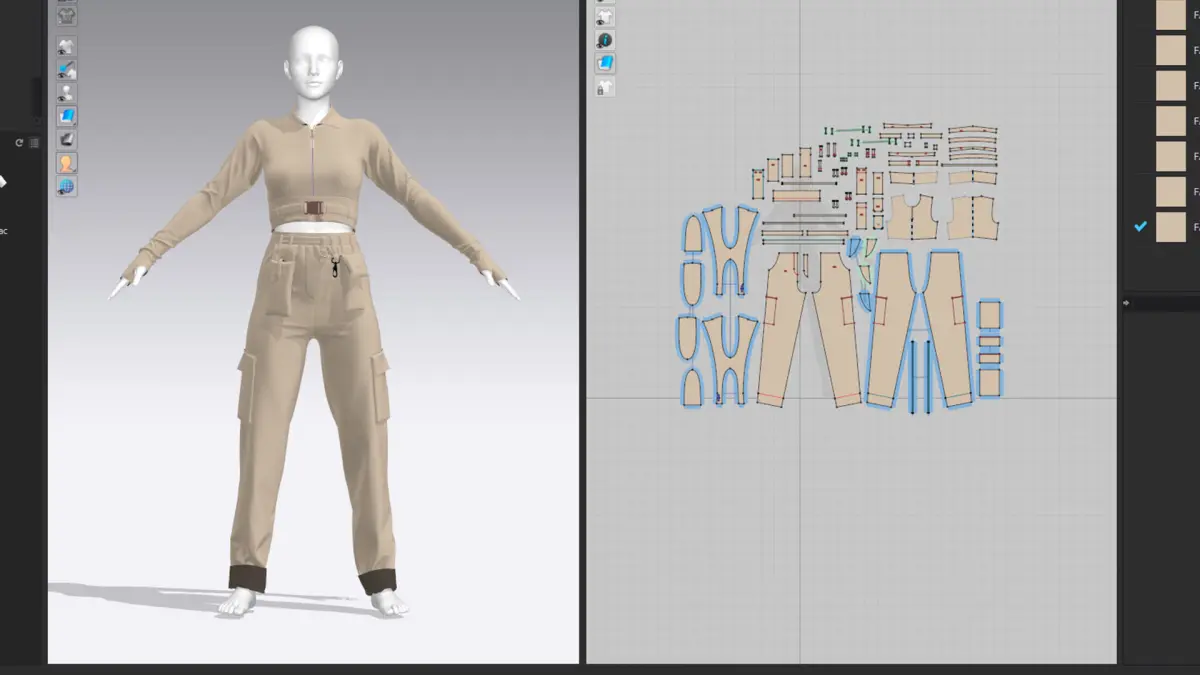Select left front bodice pattern piece
Image resolution: width=1200 pixels, height=675 pixels.
click(912, 217)
